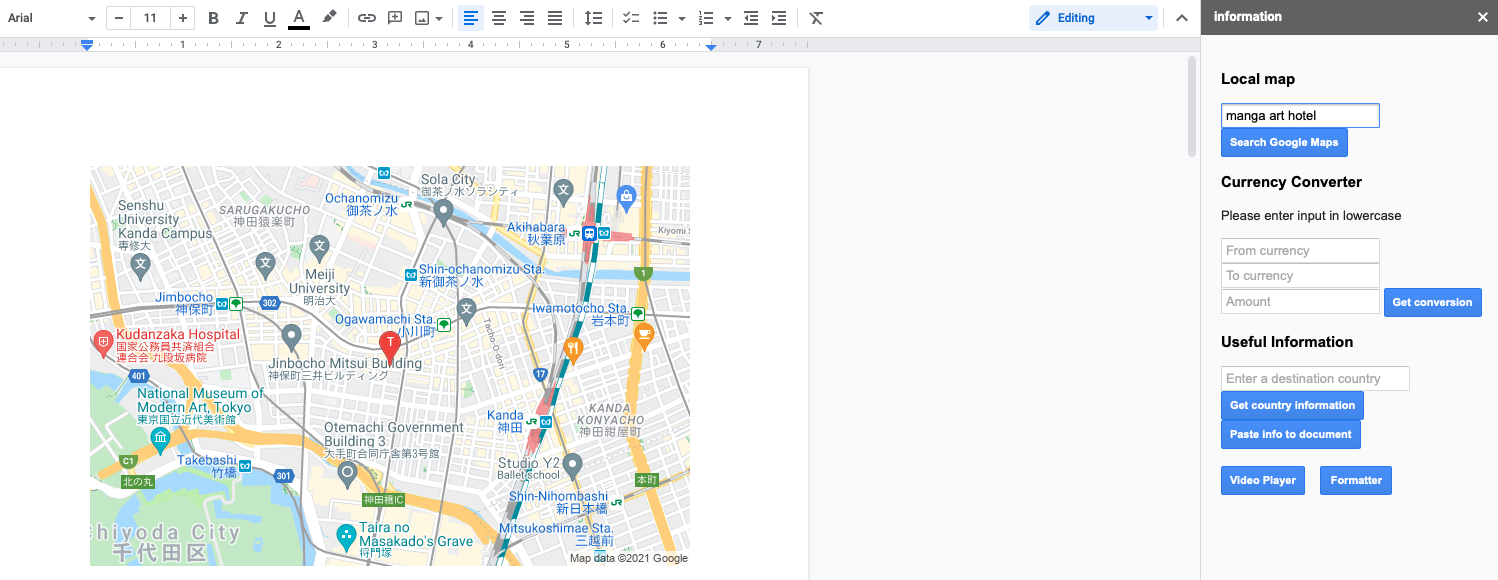1498x580 pixels.
Task: Click the Amount field
Action: pyautogui.click(x=1300, y=302)
